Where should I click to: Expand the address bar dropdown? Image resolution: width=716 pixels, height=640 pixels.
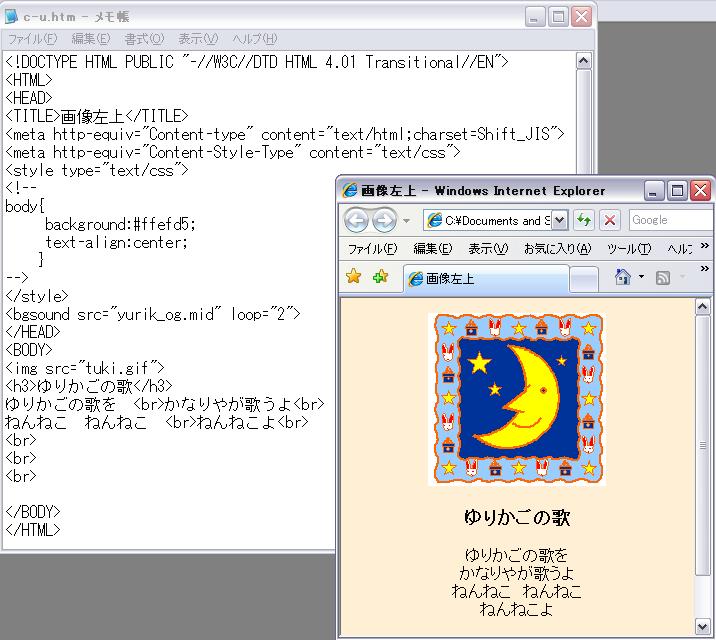pyautogui.click(x=560, y=220)
